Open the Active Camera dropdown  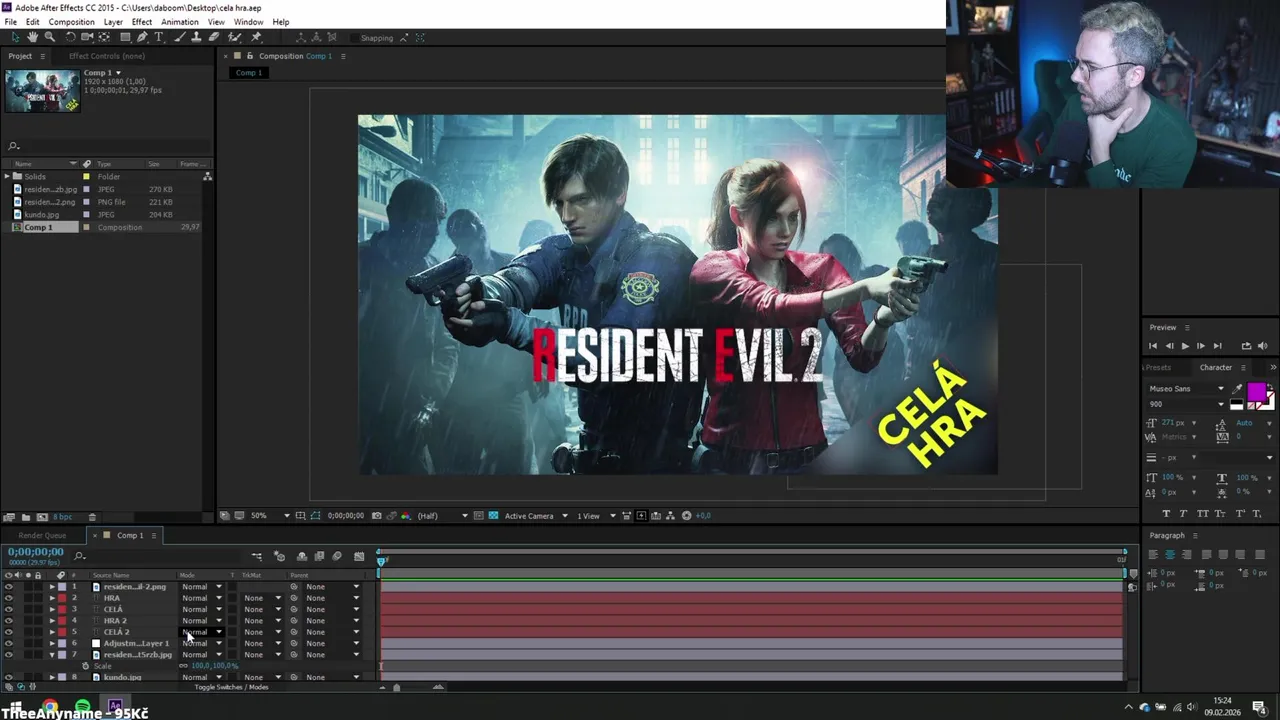[535, 516]
